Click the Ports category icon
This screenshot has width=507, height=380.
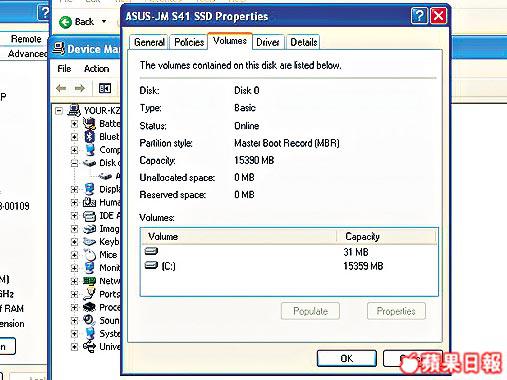point(89,294)
